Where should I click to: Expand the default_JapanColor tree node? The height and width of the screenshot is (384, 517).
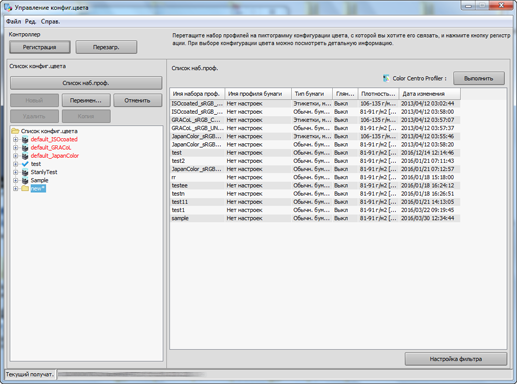(x=15, y=156)
